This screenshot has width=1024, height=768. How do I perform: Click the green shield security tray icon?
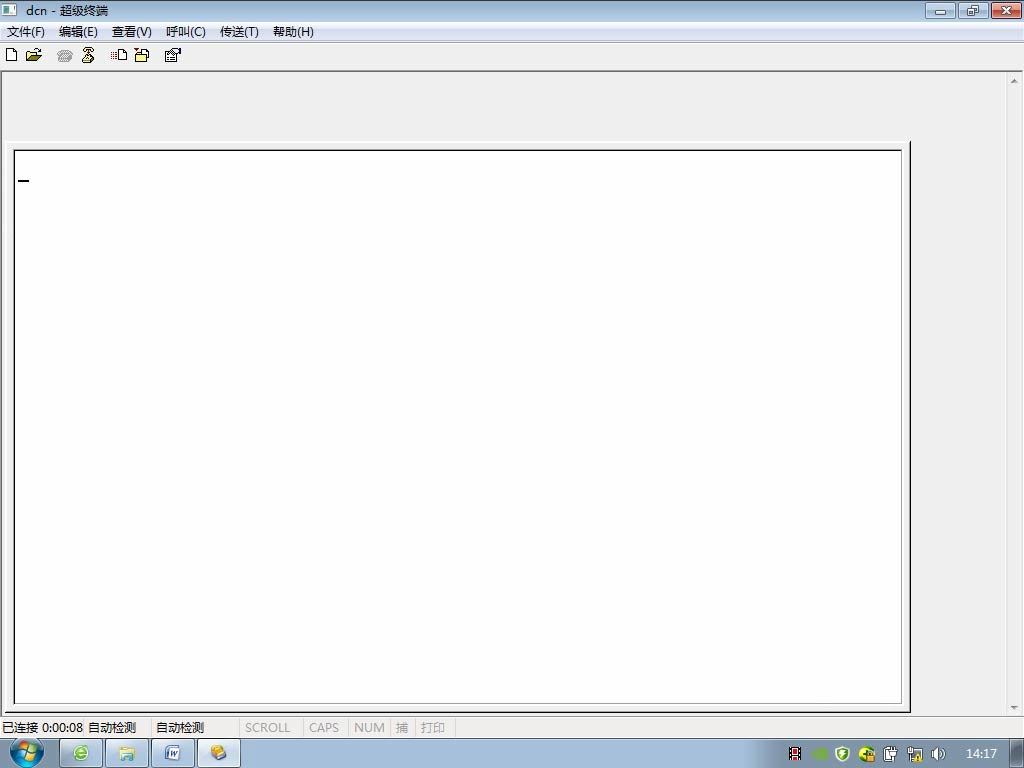coord(842,754)
